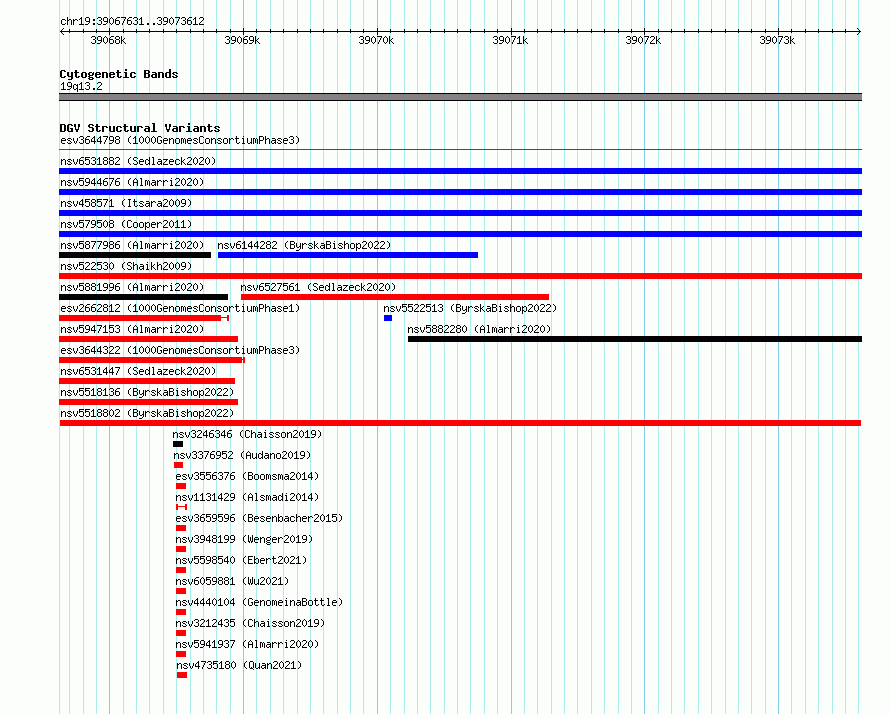Screen dimensions: 890x714
Task: Open the nsv5944676 (Almarri2020) variant label
Action: [x=132, y=182]
